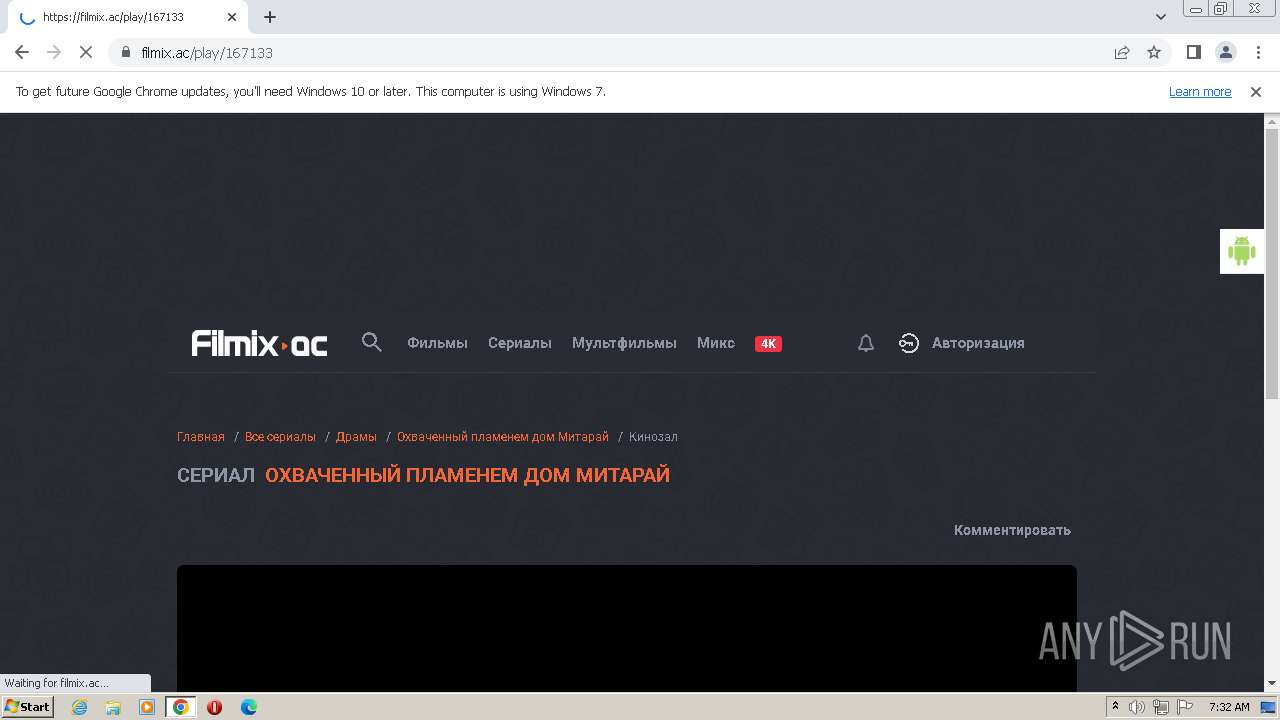Open Internet Explorer from taskbar
The height and width of the screenshot is (720, 1280).
pyautogui.click(x=79, y=707)
